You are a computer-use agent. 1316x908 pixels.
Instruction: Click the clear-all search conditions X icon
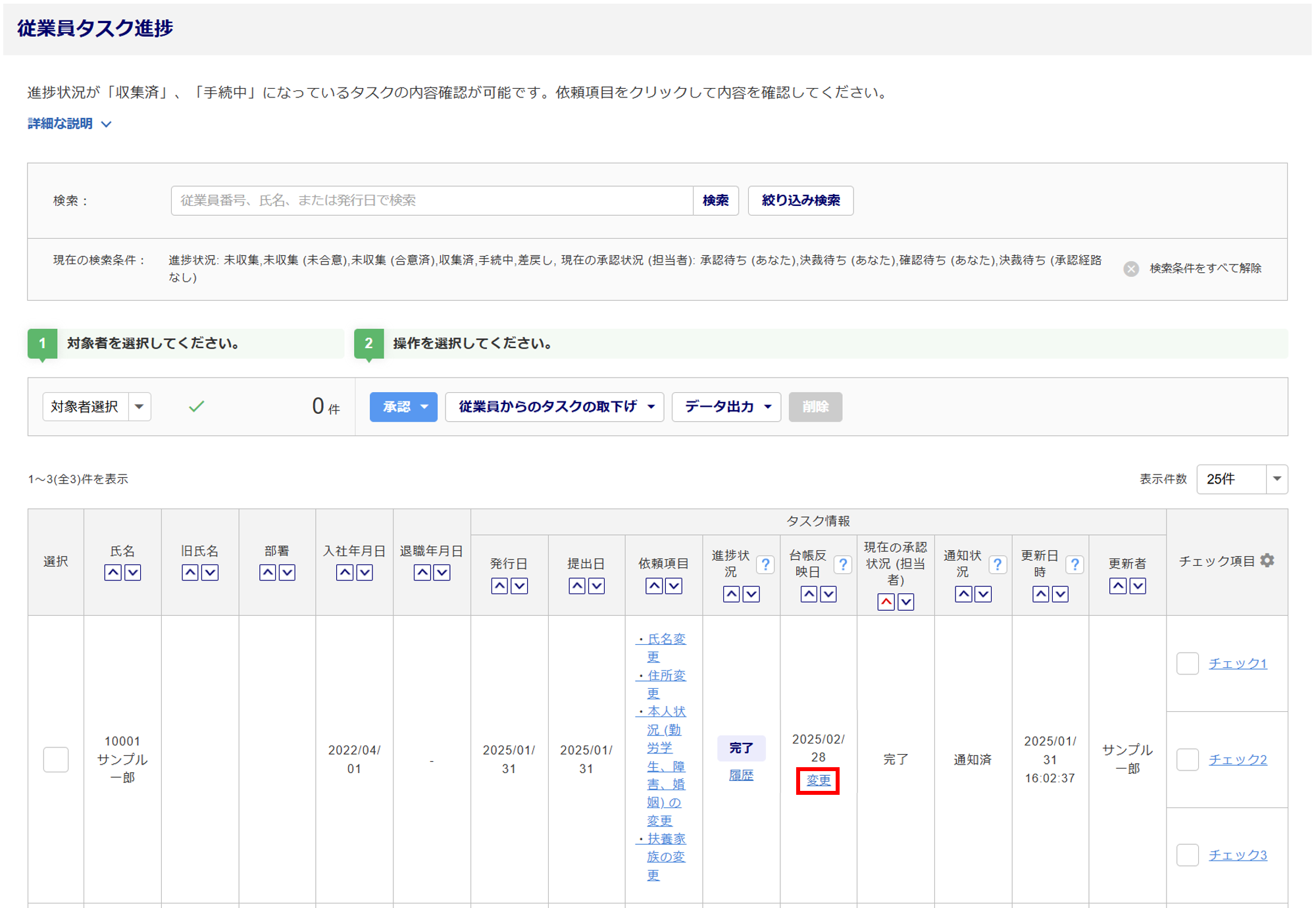point(1130,268)
